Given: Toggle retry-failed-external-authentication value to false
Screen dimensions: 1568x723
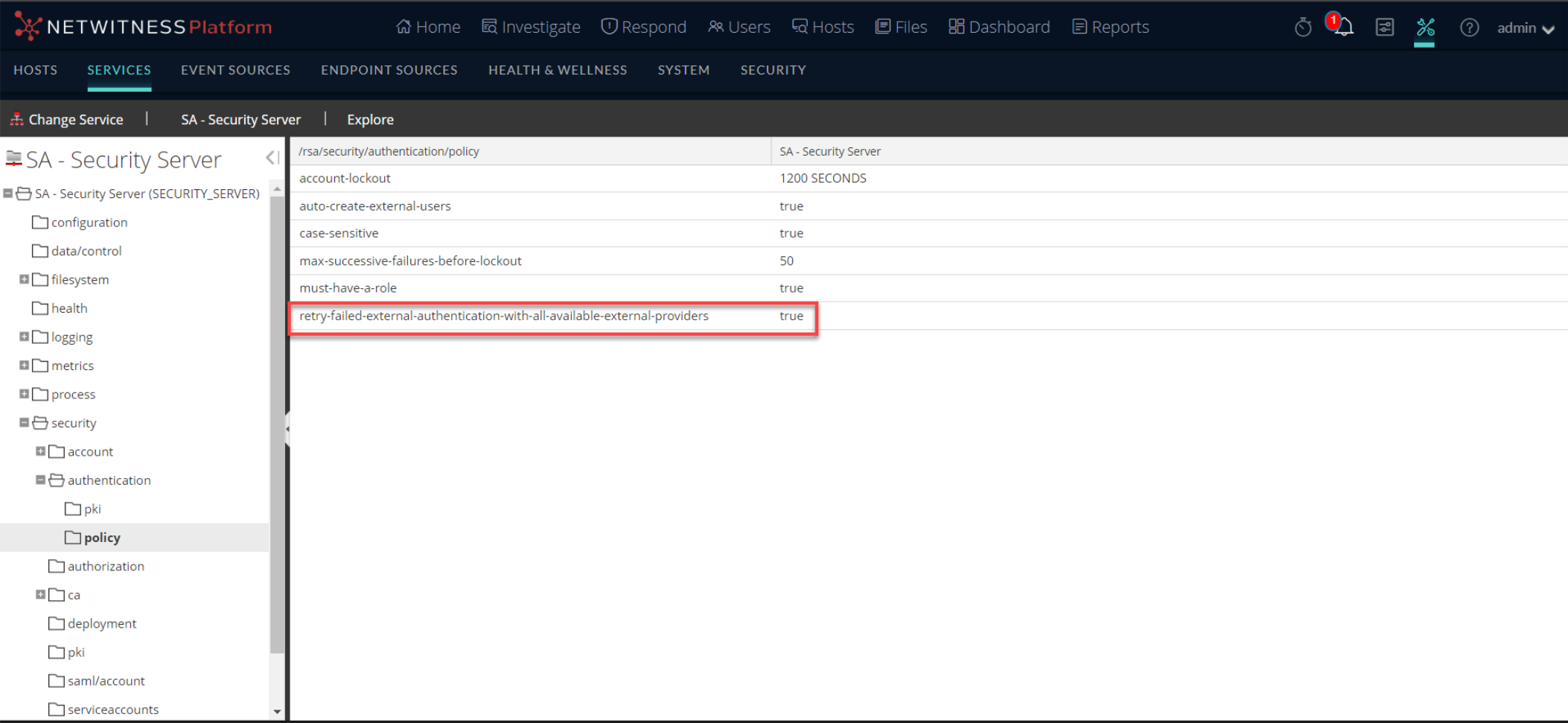Looking at the screenshot, I should [791, 316].
